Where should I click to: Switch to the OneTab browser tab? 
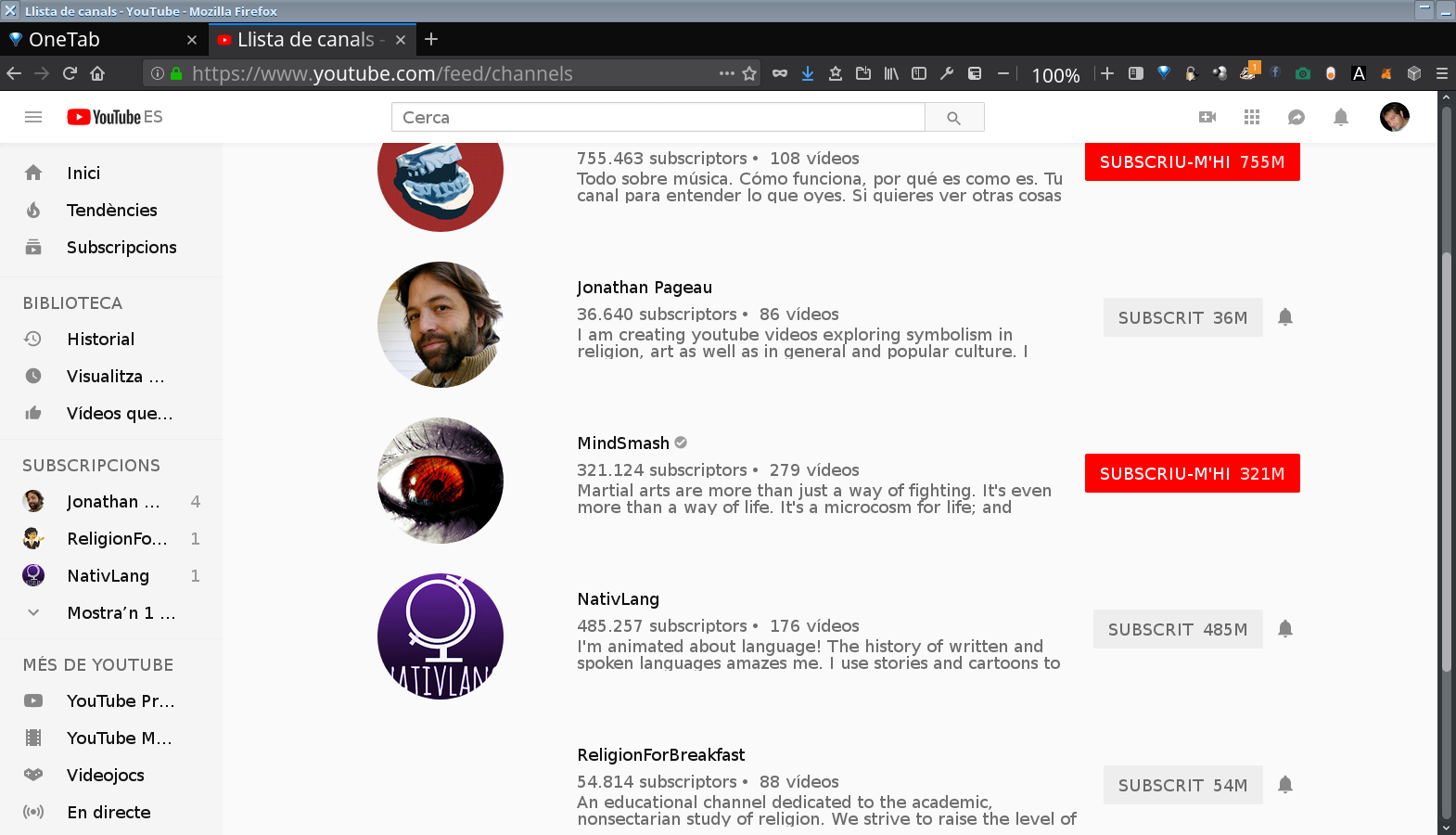coord(102,40)
